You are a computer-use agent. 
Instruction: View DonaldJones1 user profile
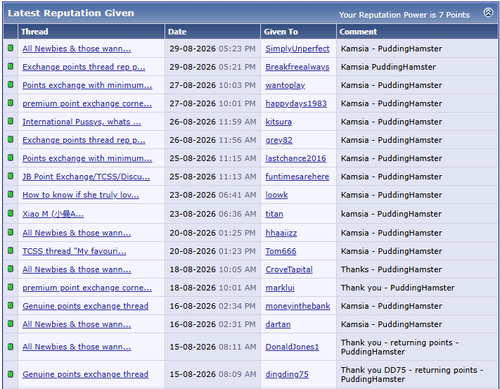pyautogui.click(x=292, y=347)
